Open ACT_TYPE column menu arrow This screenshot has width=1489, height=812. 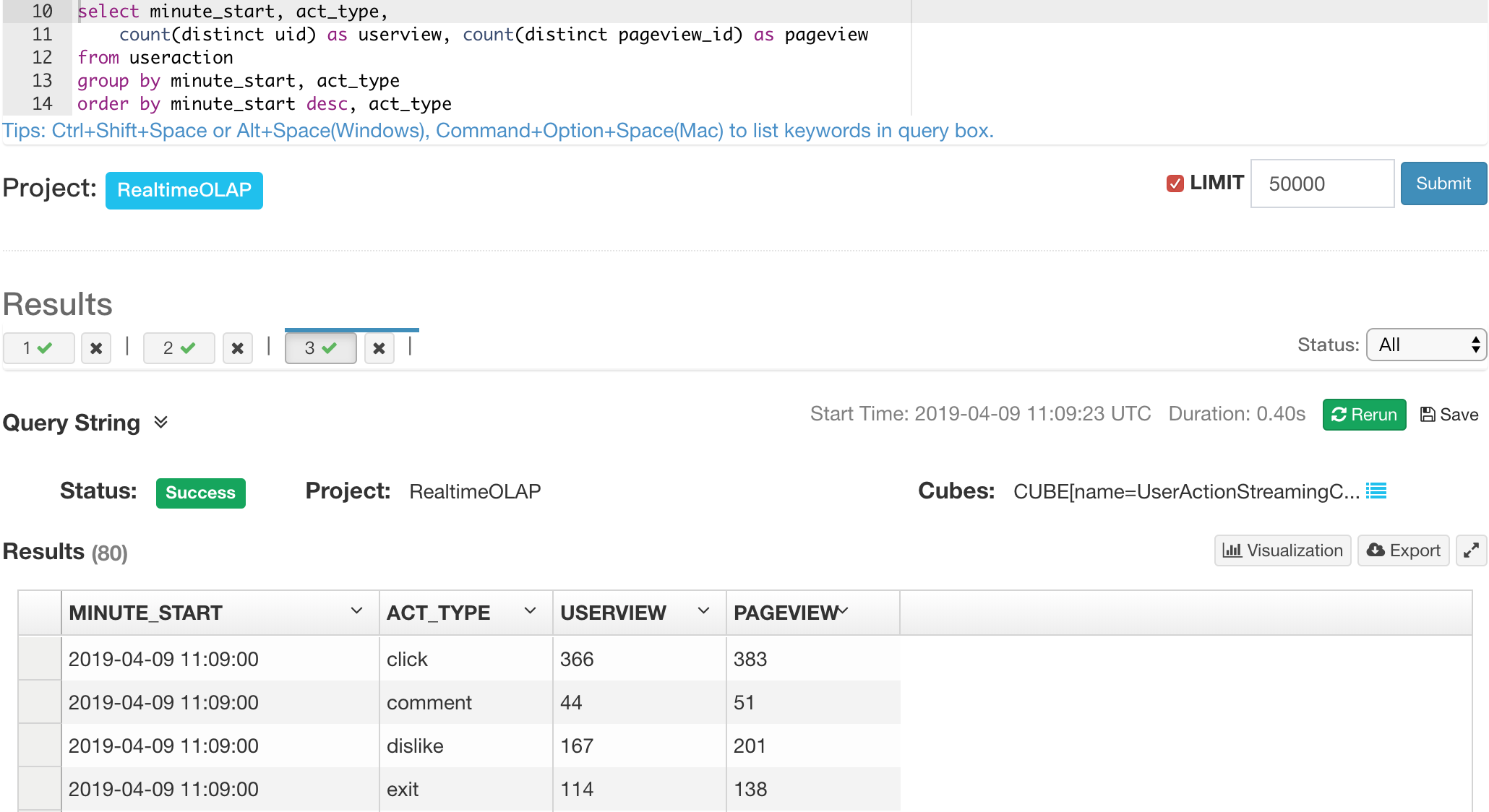pos(530,611)
